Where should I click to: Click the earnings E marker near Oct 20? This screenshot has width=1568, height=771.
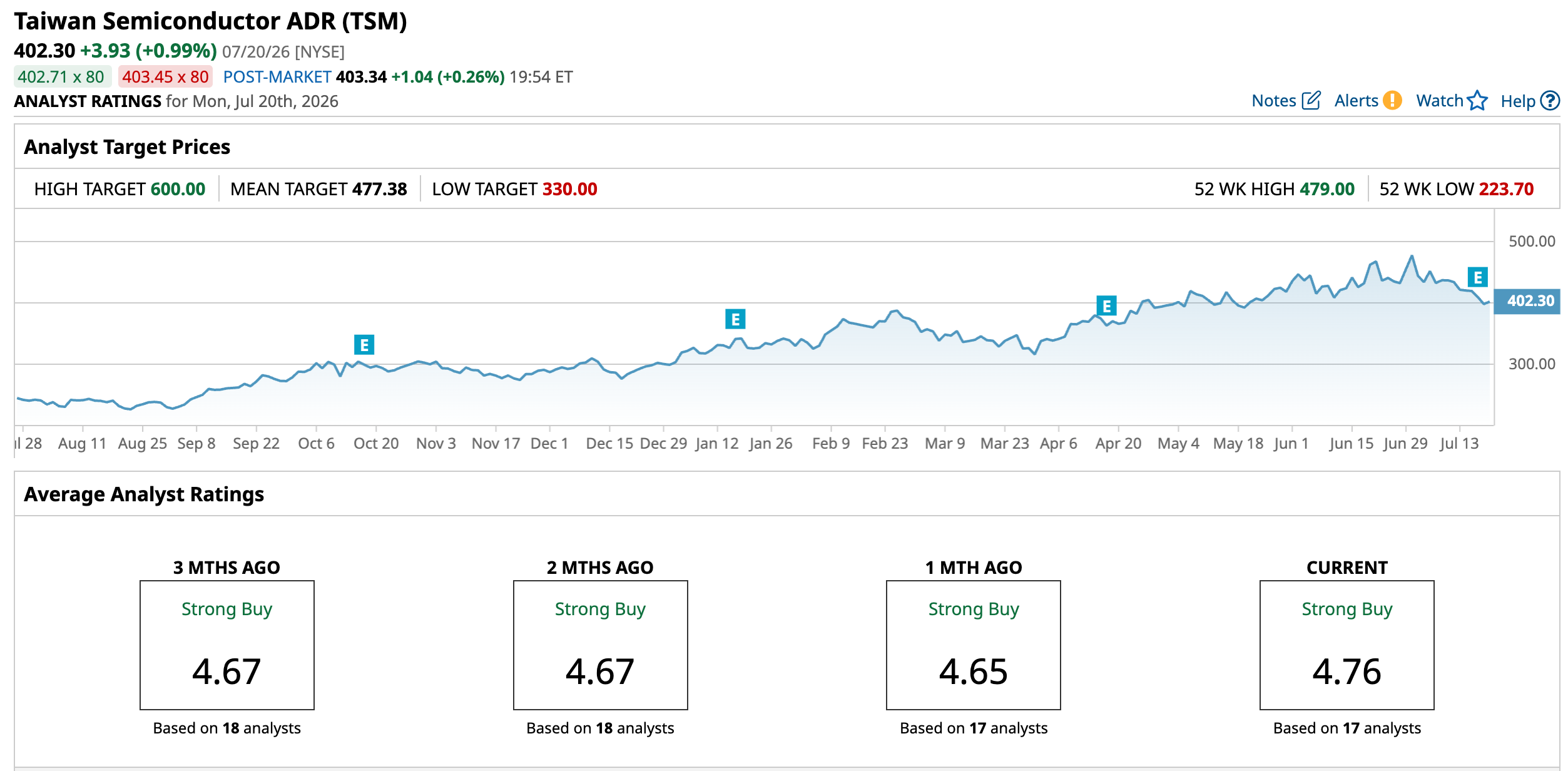364,345
